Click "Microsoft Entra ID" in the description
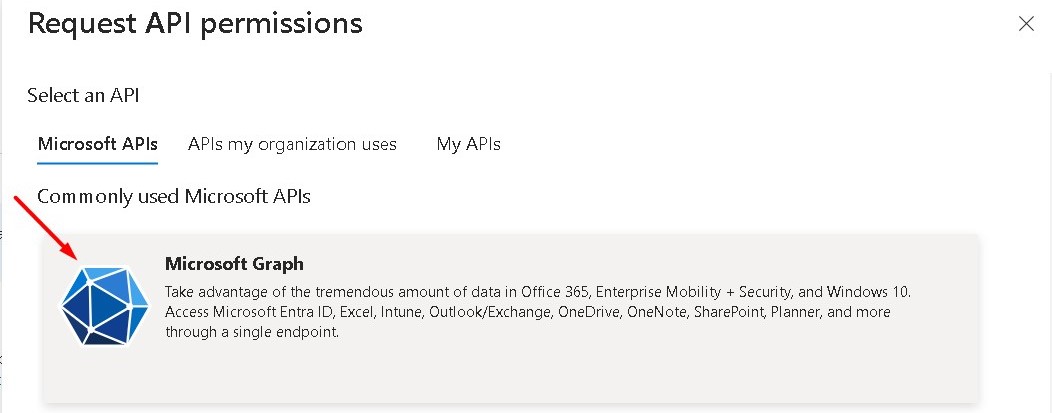This screenshot has height=413, width=1052. tap(274, 312)
